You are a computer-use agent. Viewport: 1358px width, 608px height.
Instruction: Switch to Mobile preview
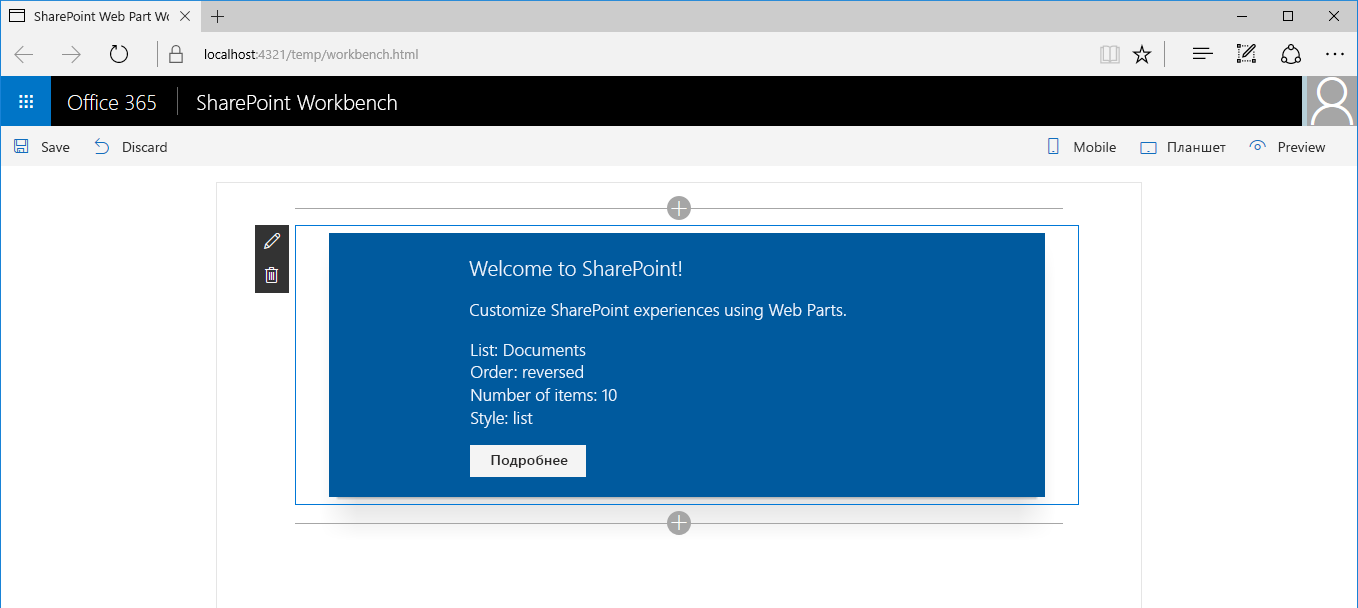(1081, 147)
